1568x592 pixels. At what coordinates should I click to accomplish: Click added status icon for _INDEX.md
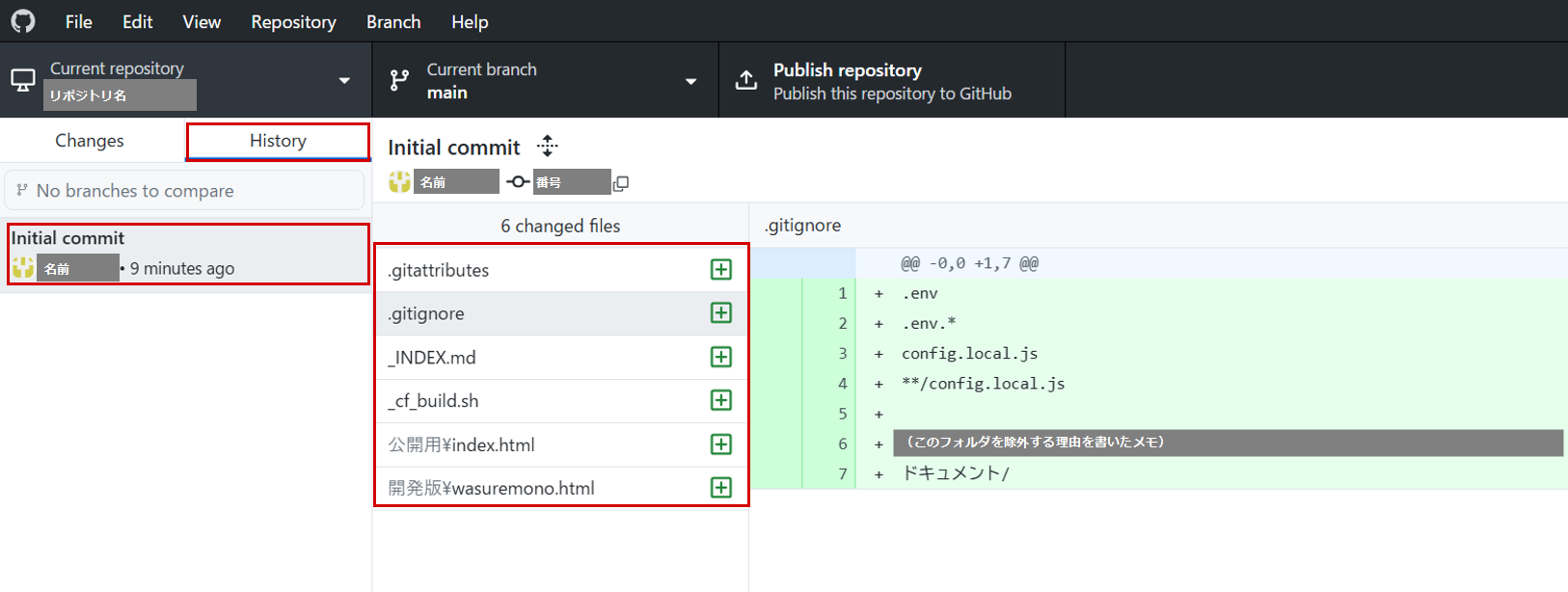[x=721, y=358]
